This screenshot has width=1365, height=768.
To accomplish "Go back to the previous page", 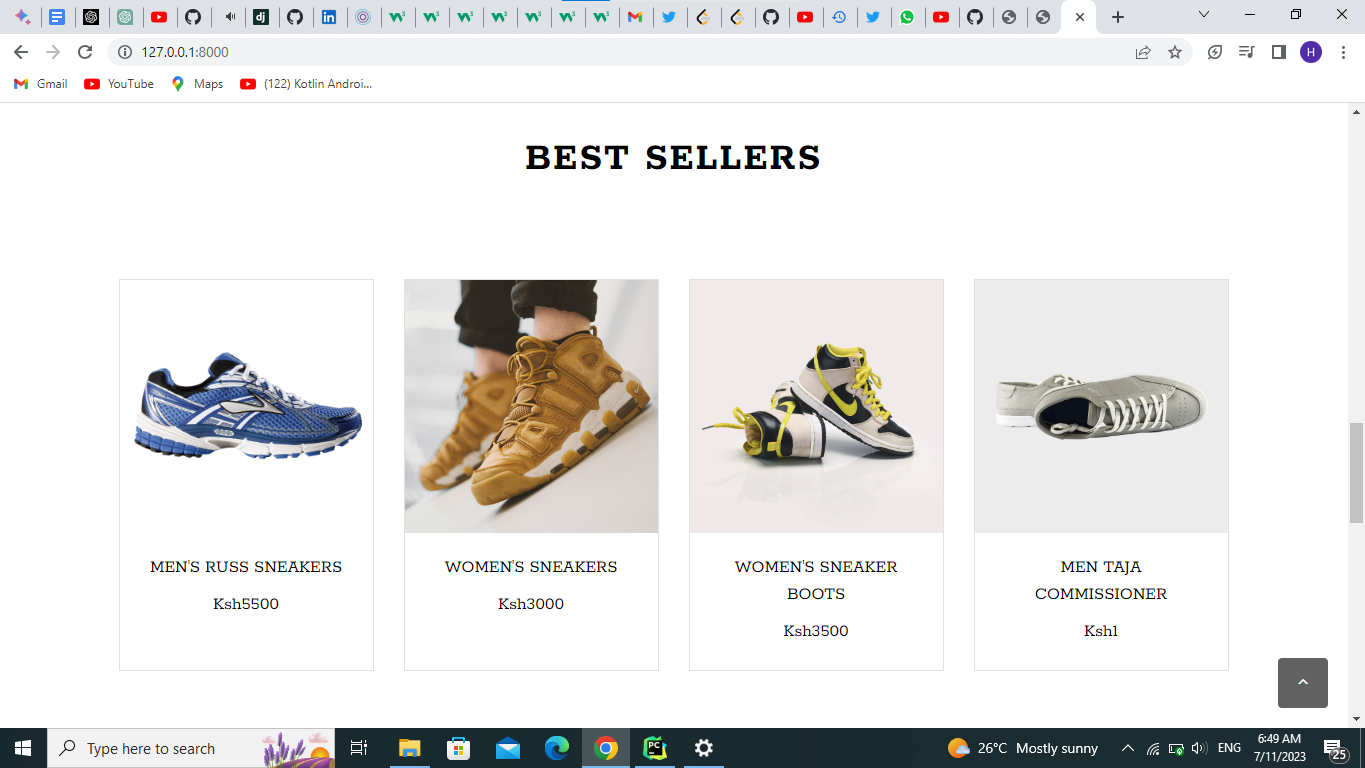I will click(21, 52).
